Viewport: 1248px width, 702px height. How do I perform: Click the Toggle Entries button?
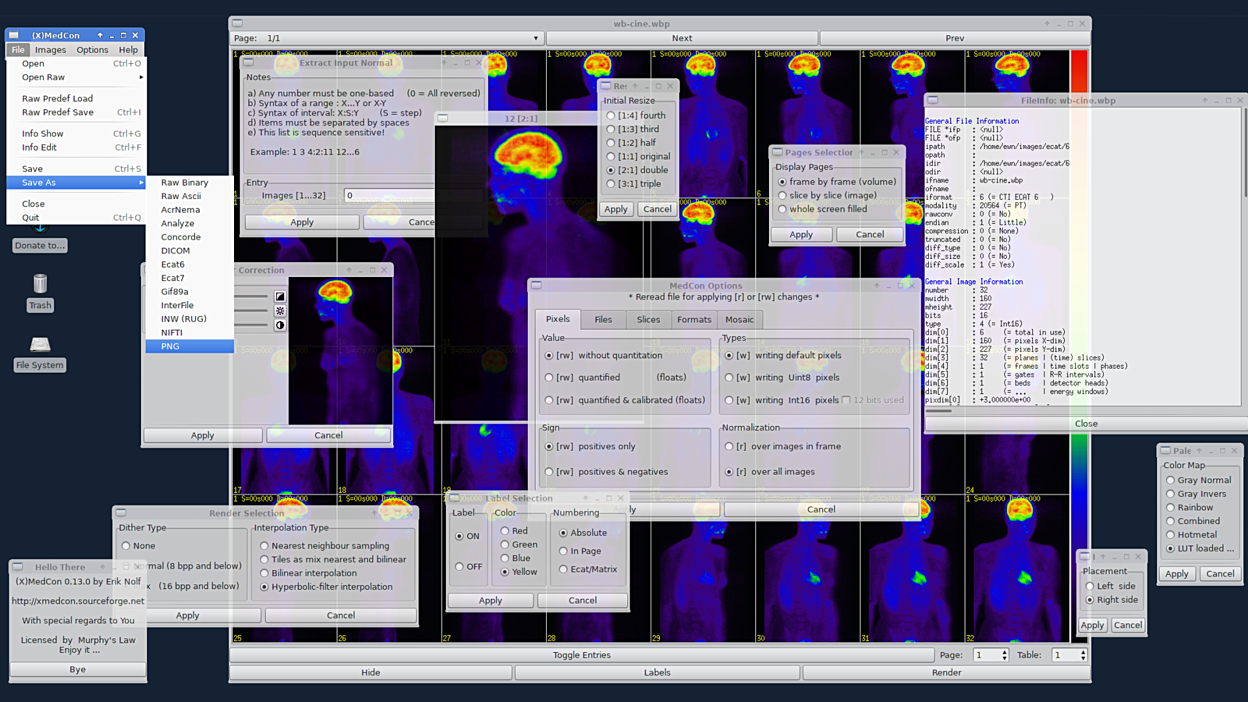[x=581, y=655]
